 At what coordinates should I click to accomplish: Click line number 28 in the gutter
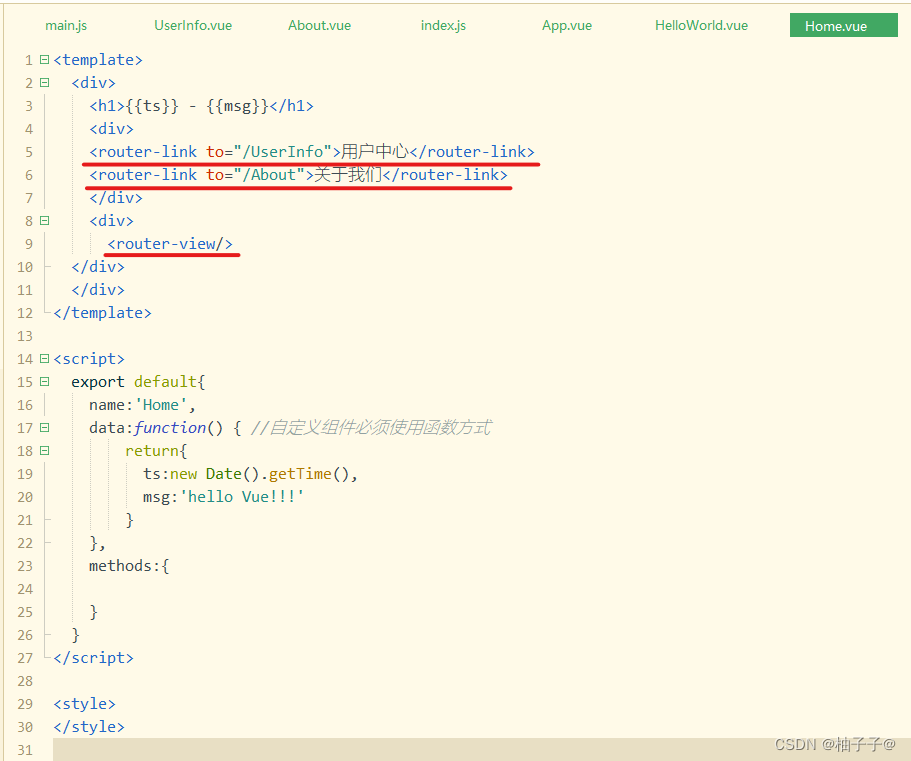pyautogui.click(x=25, y=681)
